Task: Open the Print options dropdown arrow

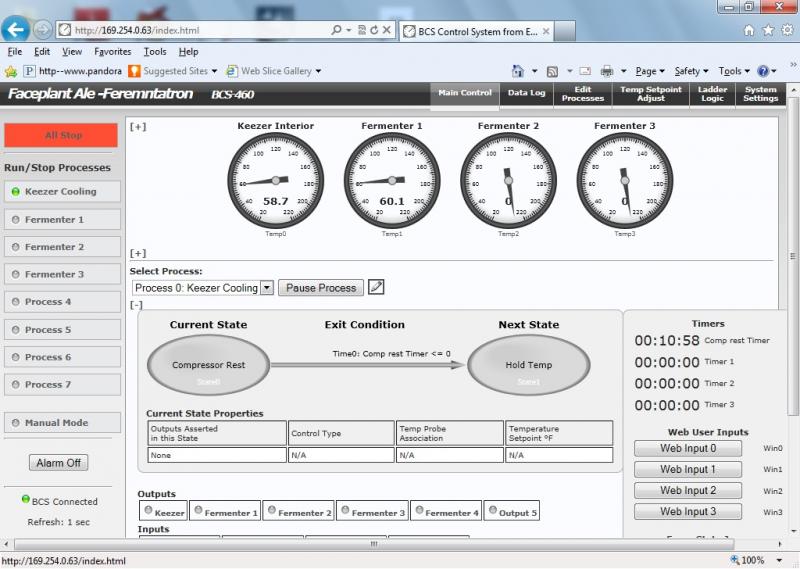Action: pyautogui.click(x=623, y=71)
